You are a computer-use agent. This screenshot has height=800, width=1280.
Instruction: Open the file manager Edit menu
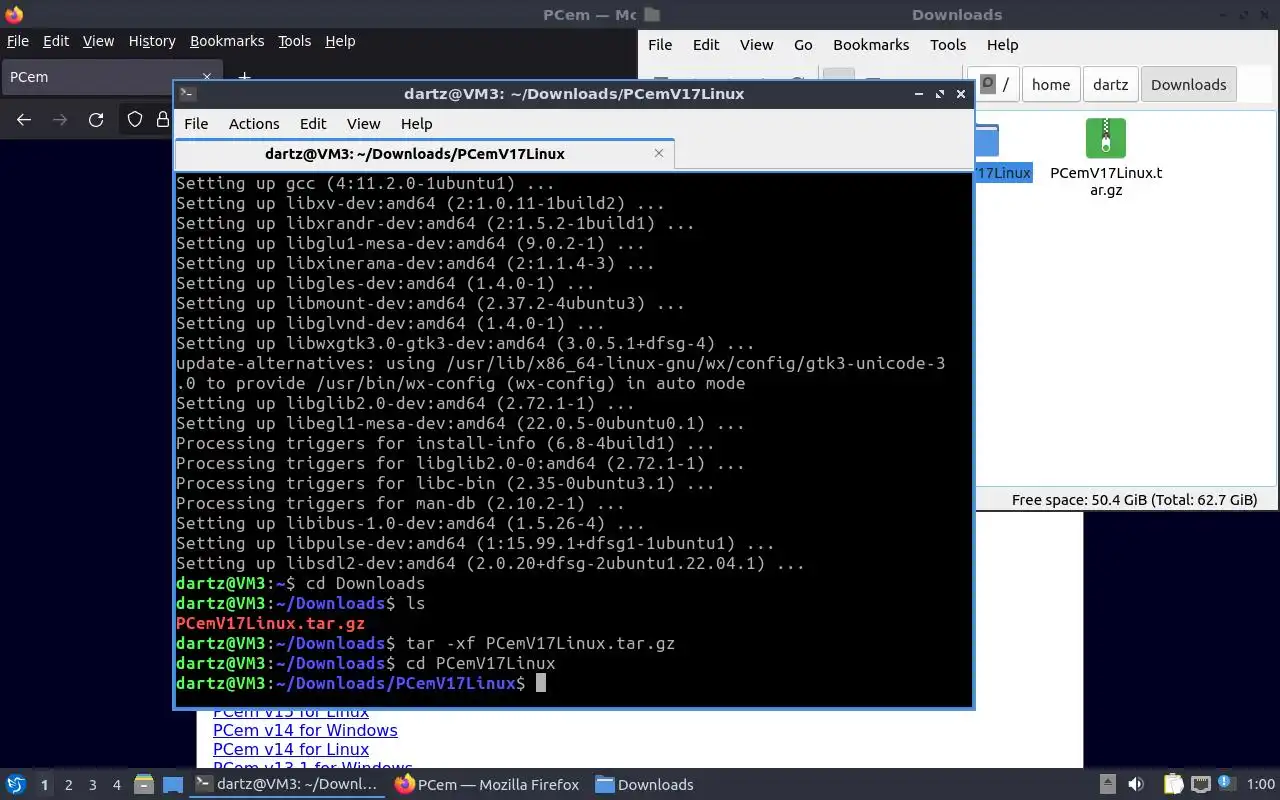[x=706, y=44]
